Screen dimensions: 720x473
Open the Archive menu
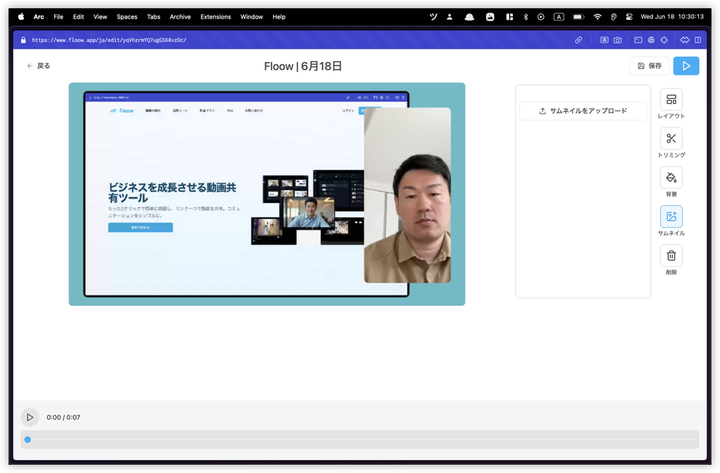pos(180,17)
